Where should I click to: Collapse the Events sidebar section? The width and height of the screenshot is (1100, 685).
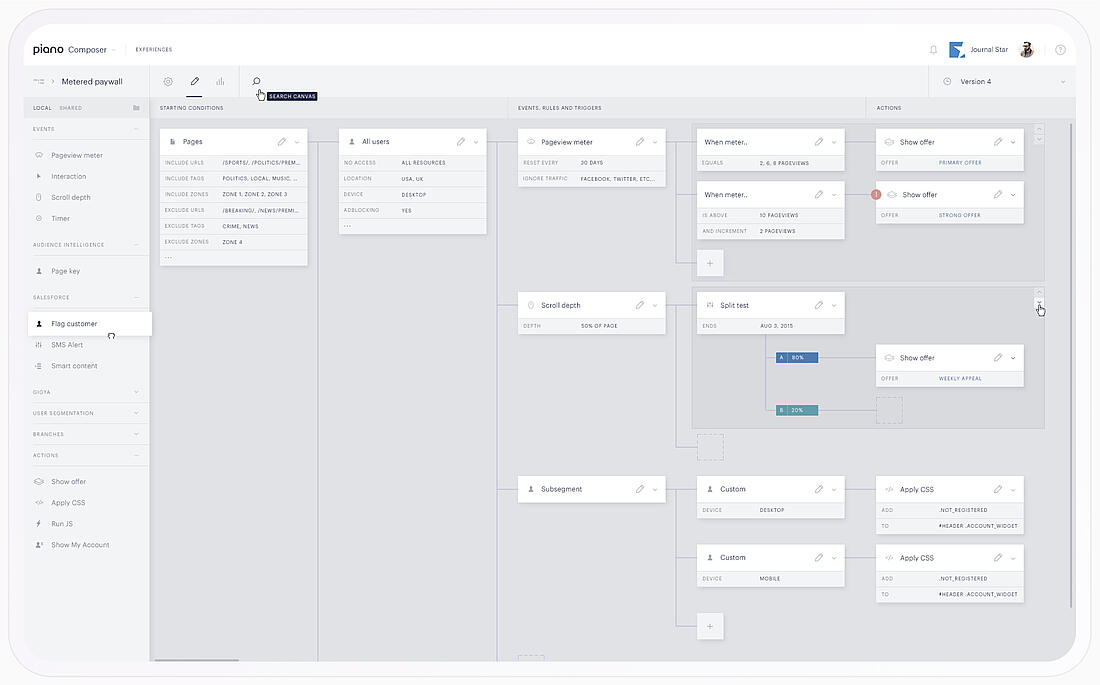pyautogui.click(x=136, y=129)
